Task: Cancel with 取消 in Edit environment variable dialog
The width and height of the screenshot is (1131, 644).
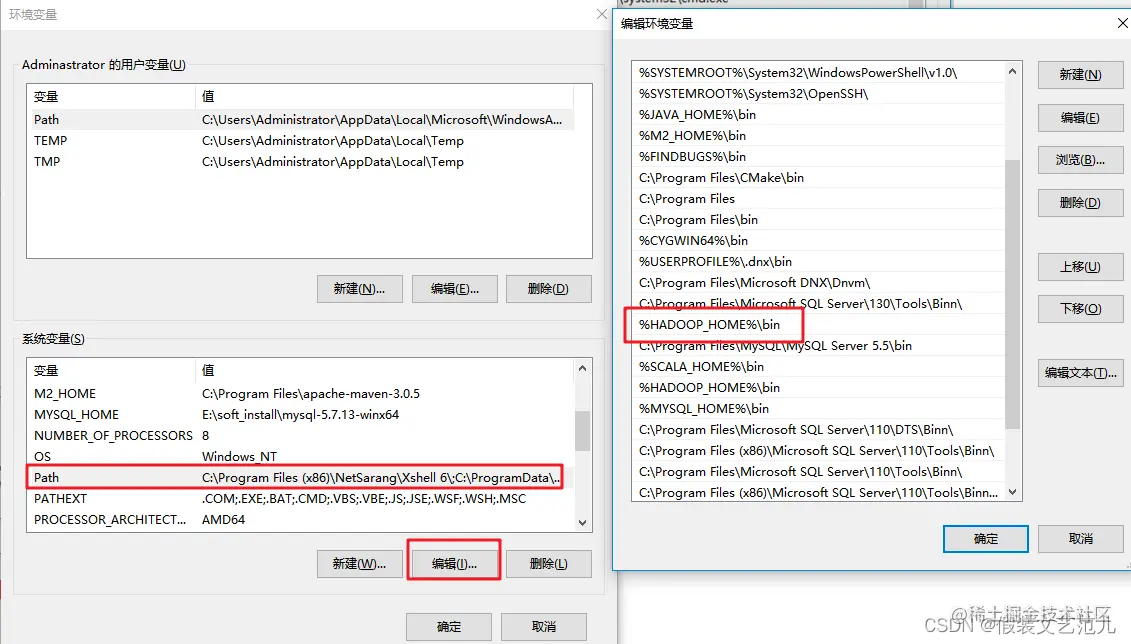Action: coord(1080,539)
